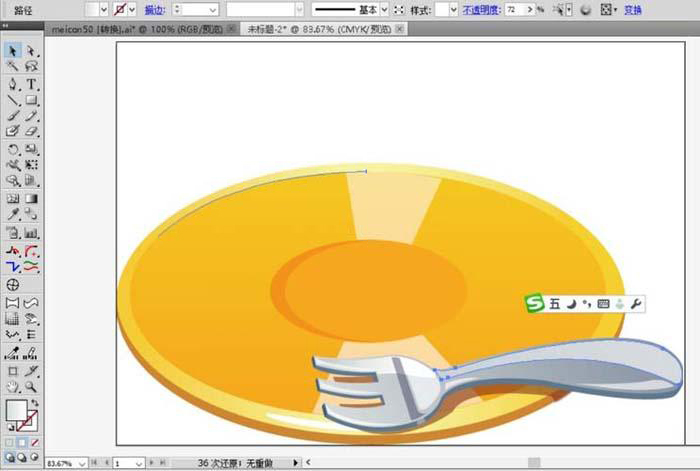Click the swap fill and stroke arrow

[35, 402]
